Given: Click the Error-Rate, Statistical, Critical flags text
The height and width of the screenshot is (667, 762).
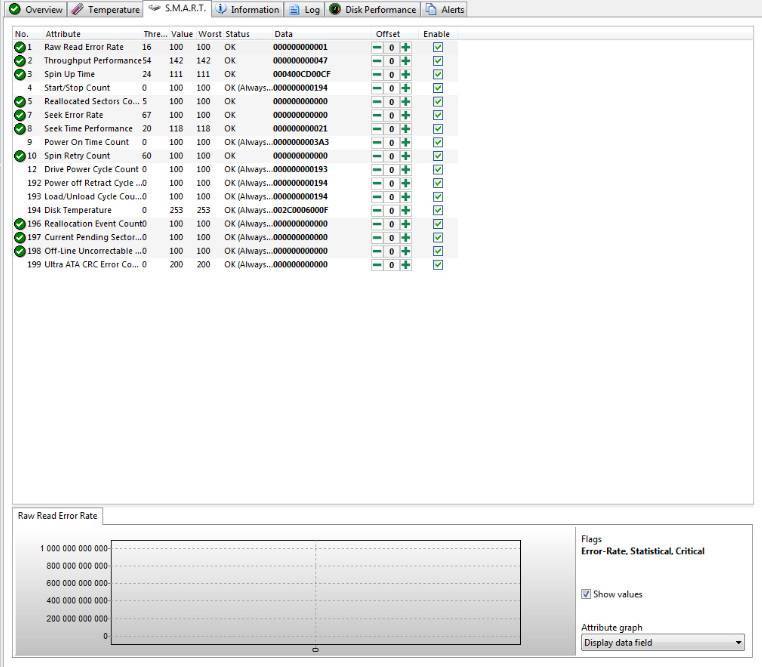Looking at the screenshot, I should 642,551.
